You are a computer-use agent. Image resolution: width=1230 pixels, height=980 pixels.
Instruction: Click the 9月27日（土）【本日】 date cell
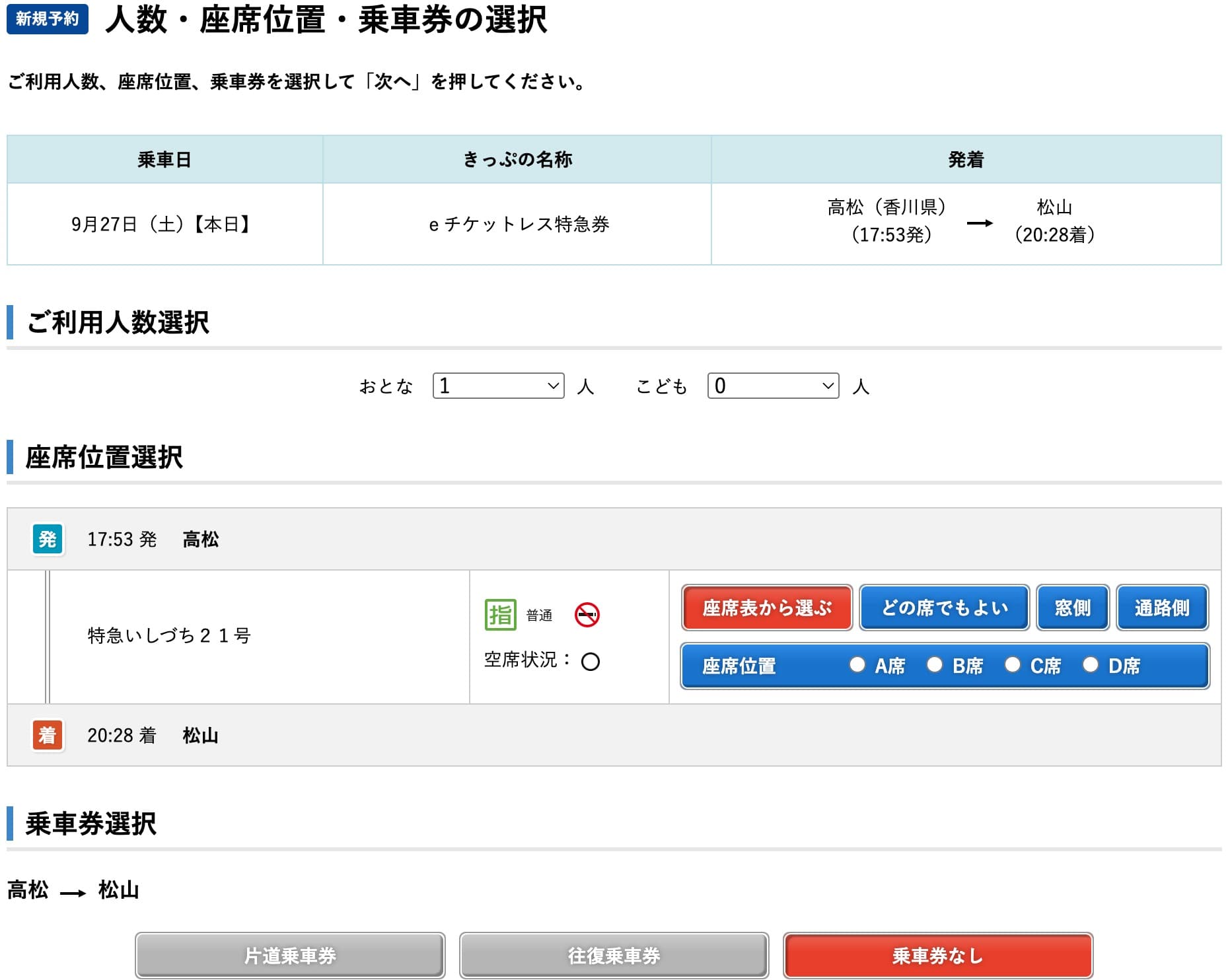[x=164, y=224]
